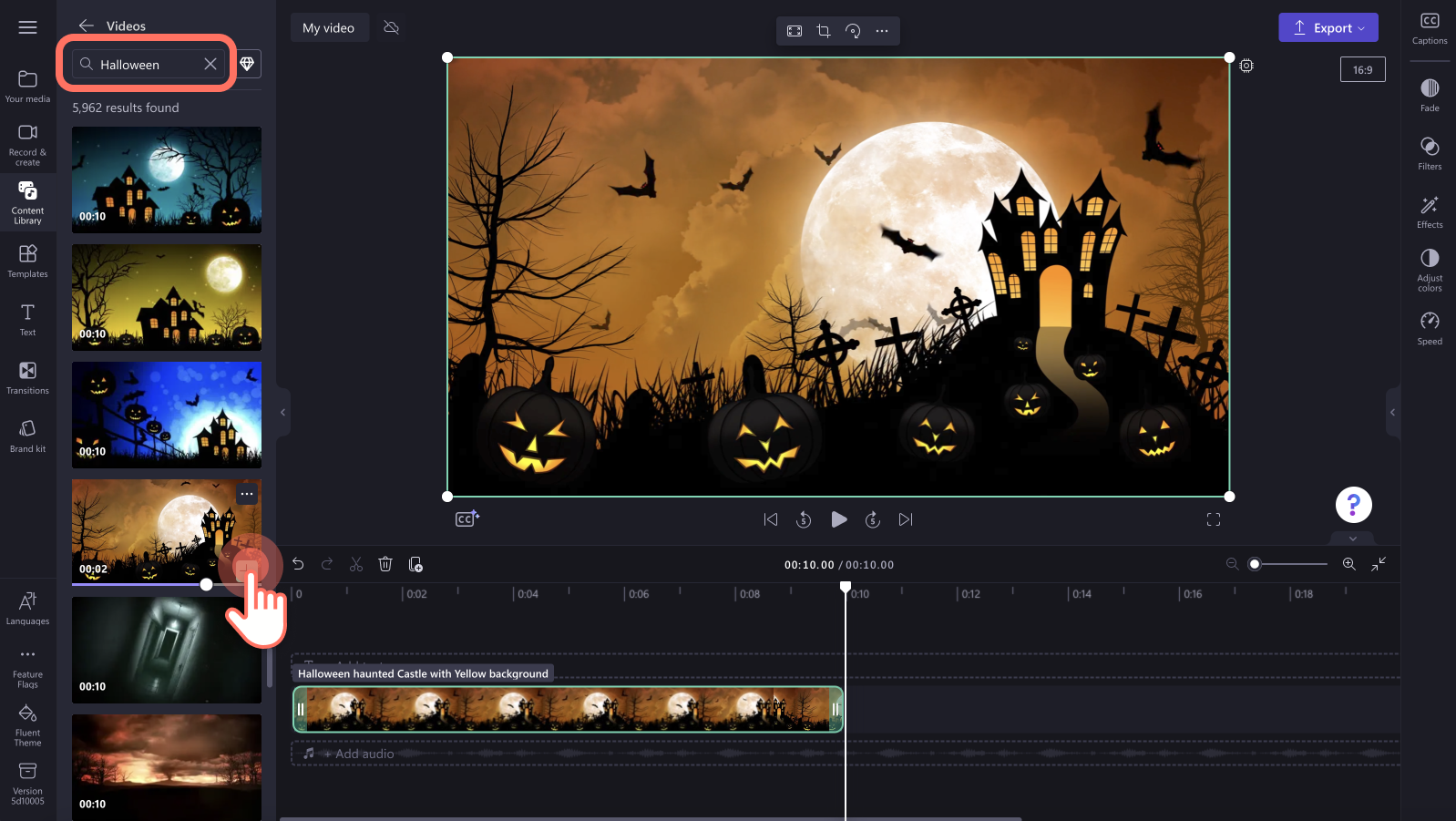Viewport: 1456px width, 821px height.
Task: Click the Split scissors tool
Action: pos(356,565)
